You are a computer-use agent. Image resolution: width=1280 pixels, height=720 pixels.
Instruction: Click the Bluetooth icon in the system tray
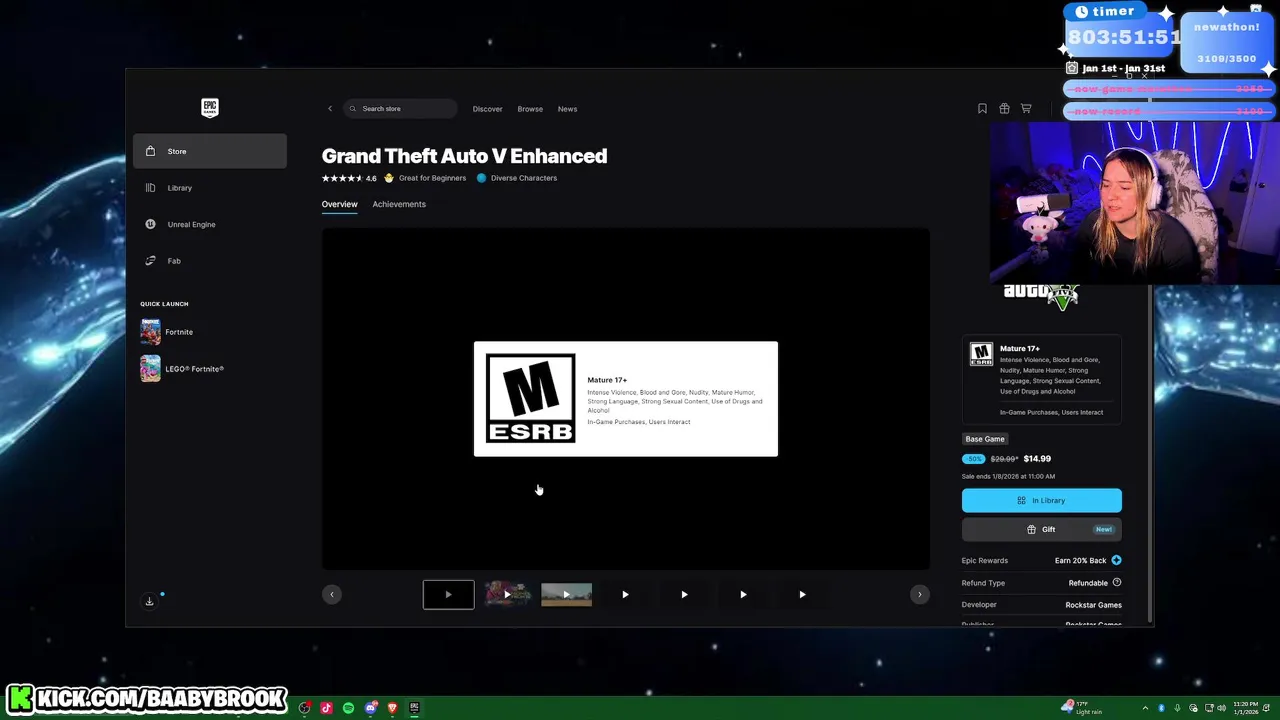(1162, 708)
